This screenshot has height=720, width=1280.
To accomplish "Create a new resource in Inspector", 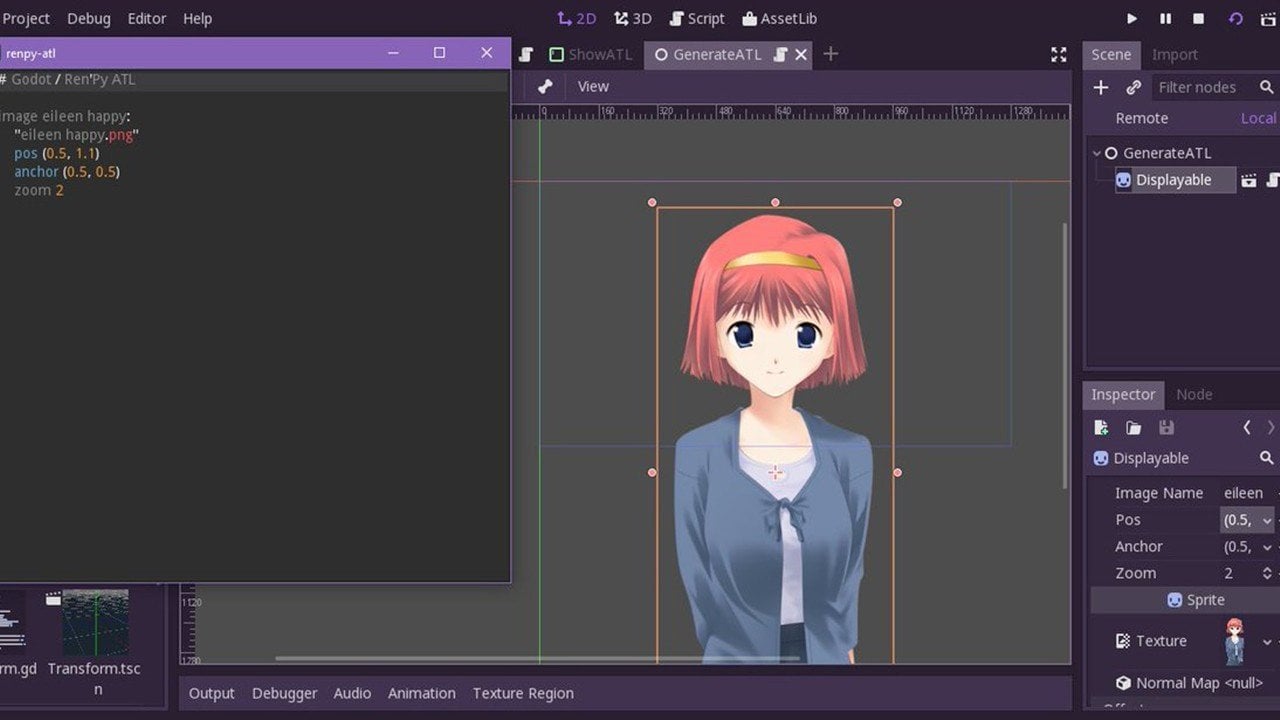I will pyautogui.click(x=1101, y=428).
